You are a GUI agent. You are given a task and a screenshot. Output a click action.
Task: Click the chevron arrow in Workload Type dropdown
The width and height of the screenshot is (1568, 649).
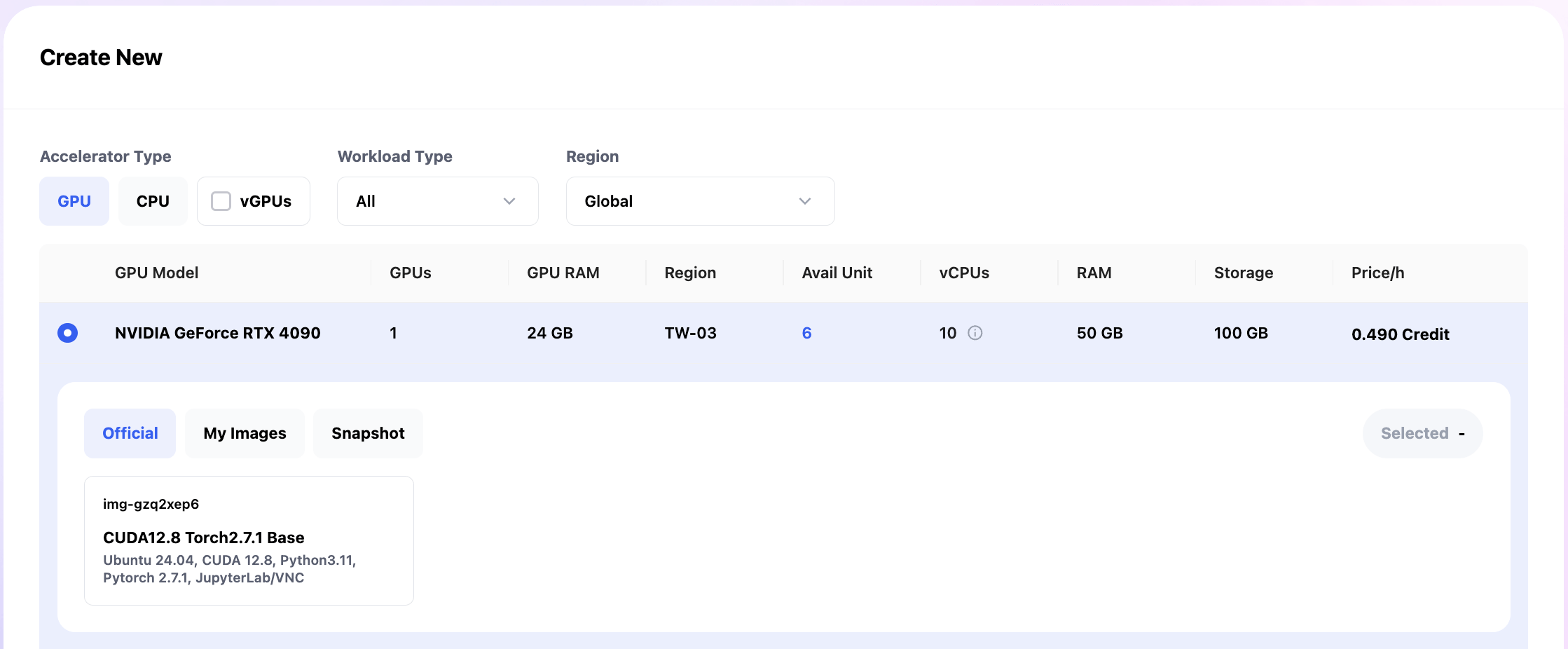(509, 201)
